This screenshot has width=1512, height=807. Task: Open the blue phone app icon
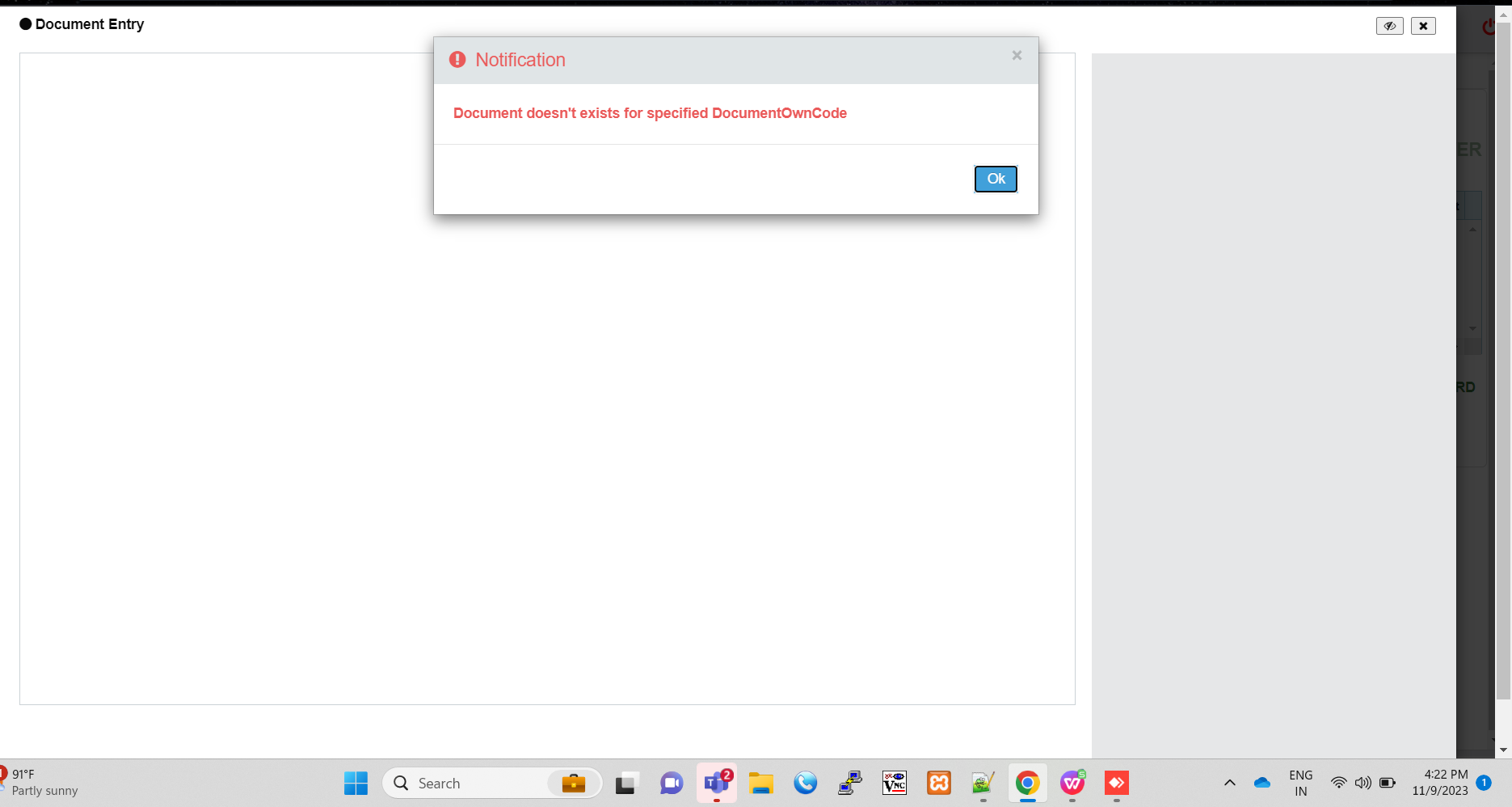806,783
